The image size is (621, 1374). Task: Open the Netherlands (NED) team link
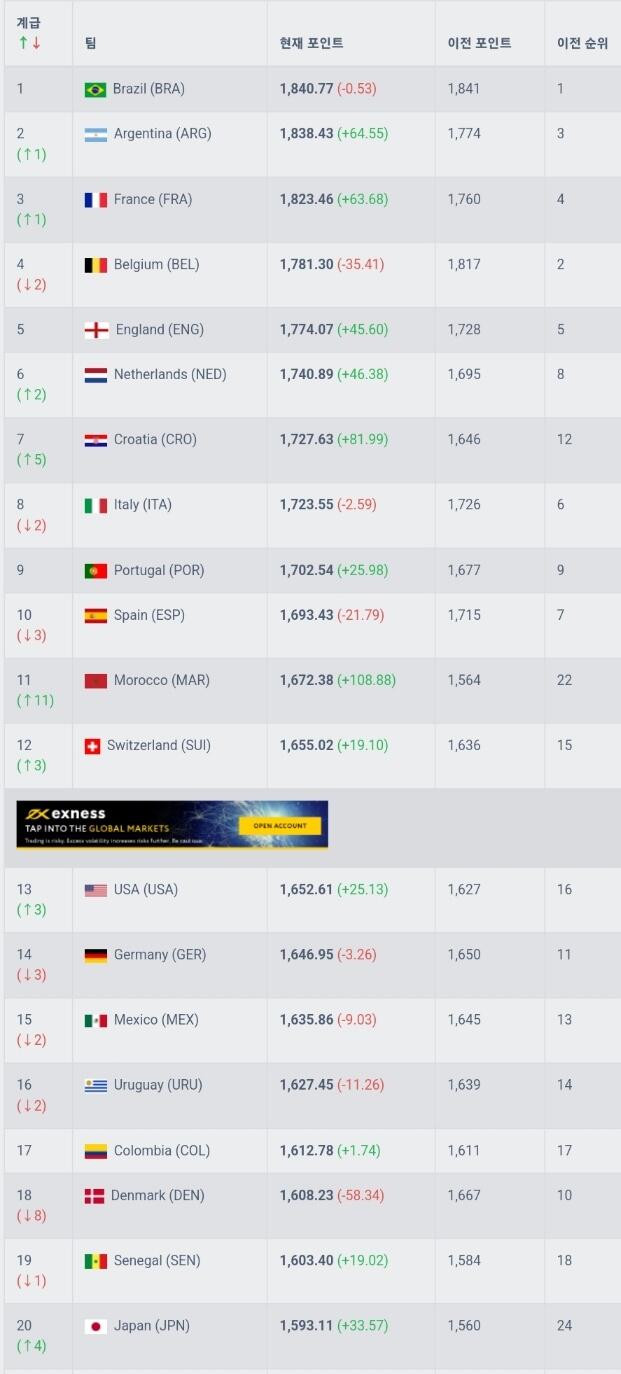pos(170,375)
